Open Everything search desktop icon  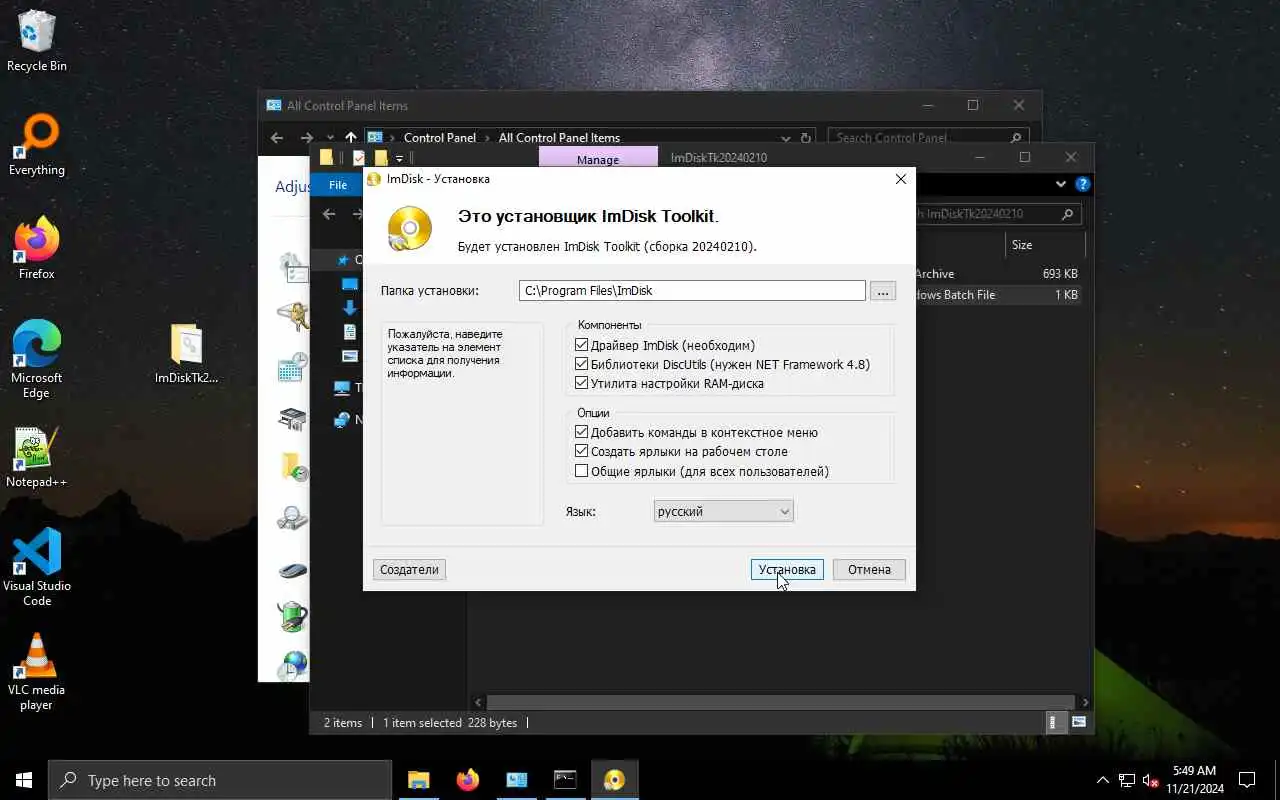click(x=37, y=146)
